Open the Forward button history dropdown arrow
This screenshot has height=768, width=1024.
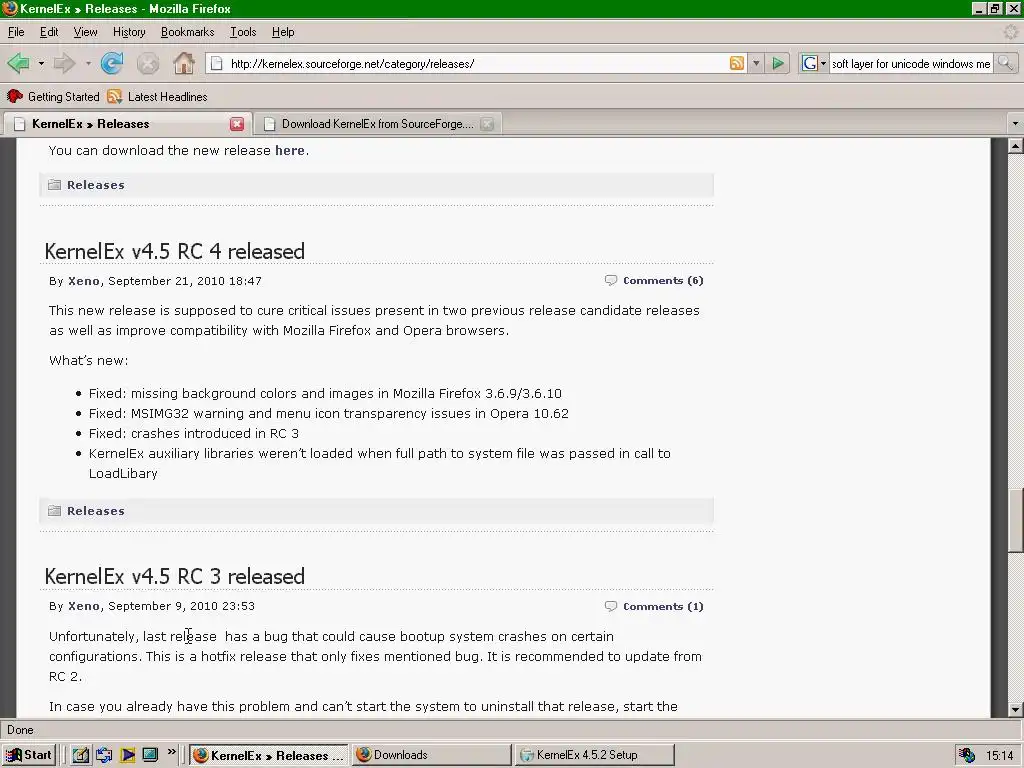tap(88, 63)
